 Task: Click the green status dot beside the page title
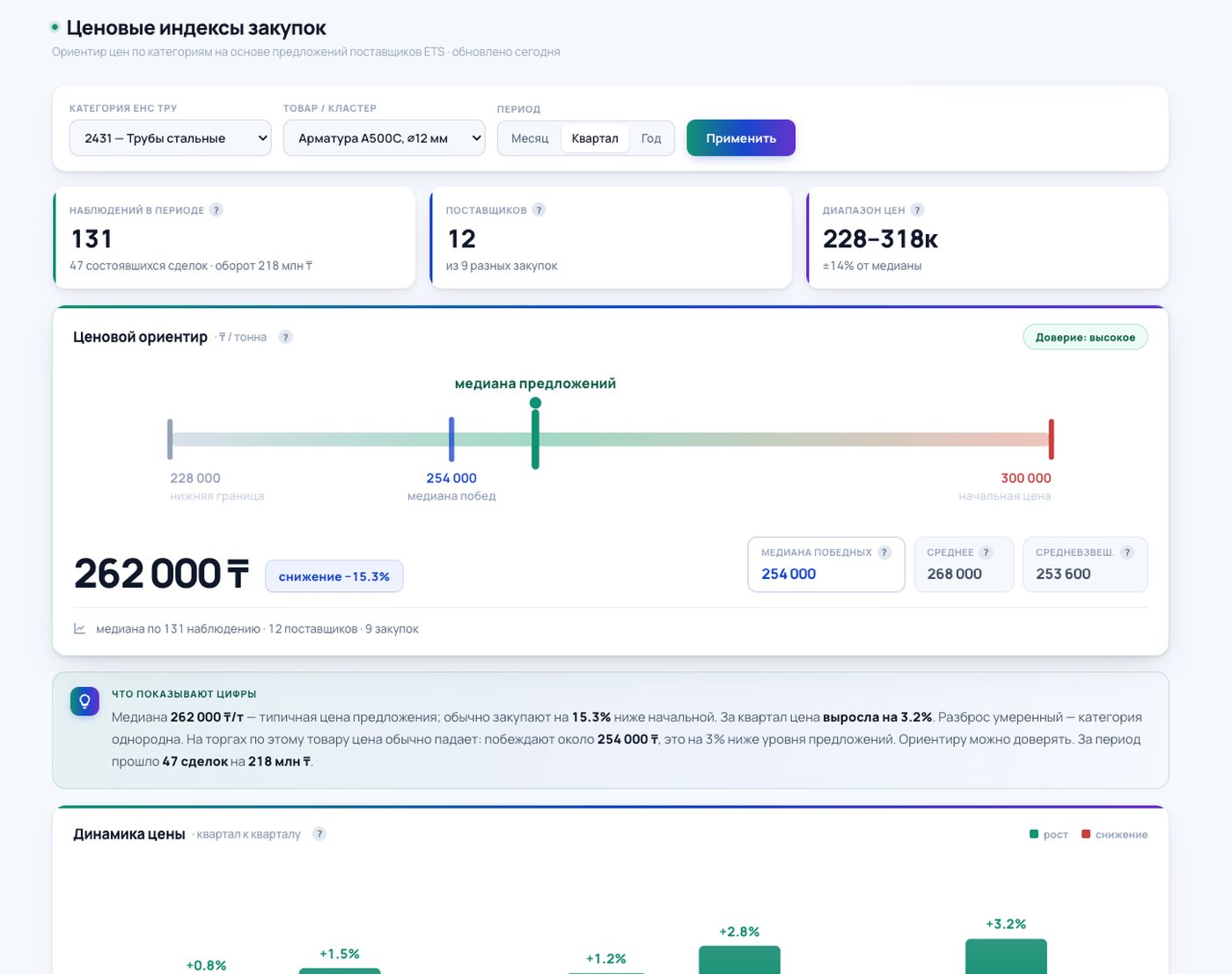click(55, 28)
